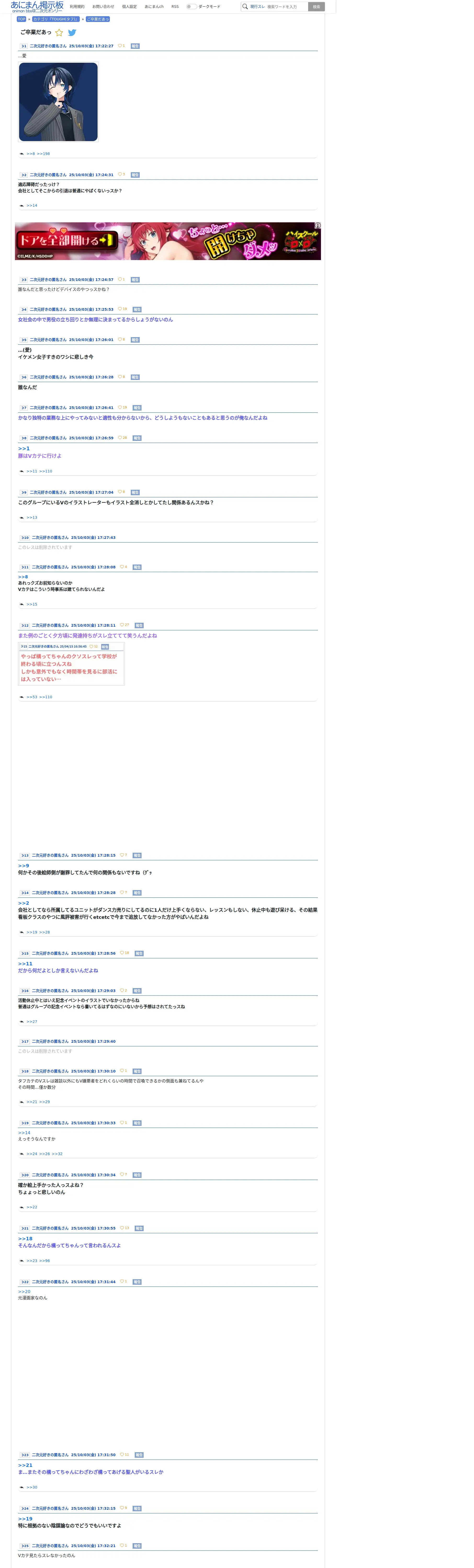Share the thread via Twitter bird icon

(x=72, y=33)
